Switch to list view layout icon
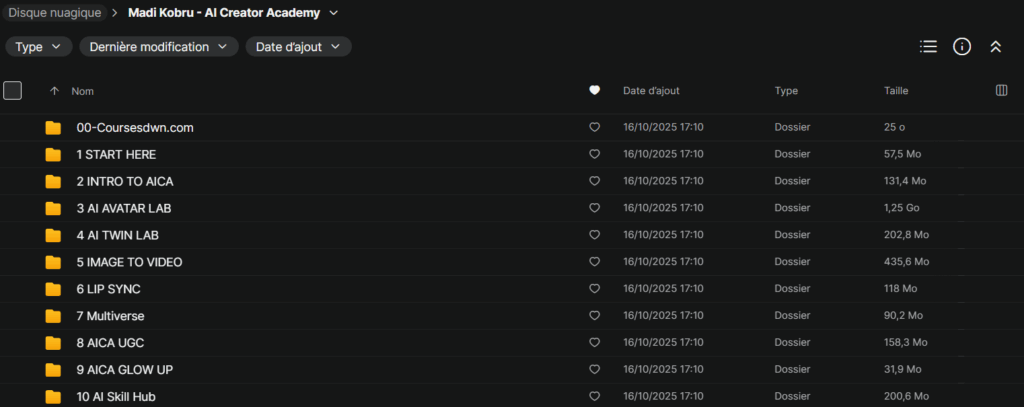 click(x=928, y=47)
